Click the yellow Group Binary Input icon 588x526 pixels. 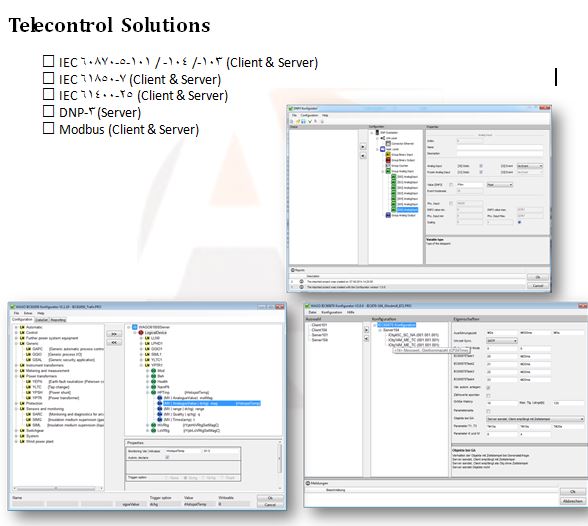pyautogui.click(x=388, y=154)
